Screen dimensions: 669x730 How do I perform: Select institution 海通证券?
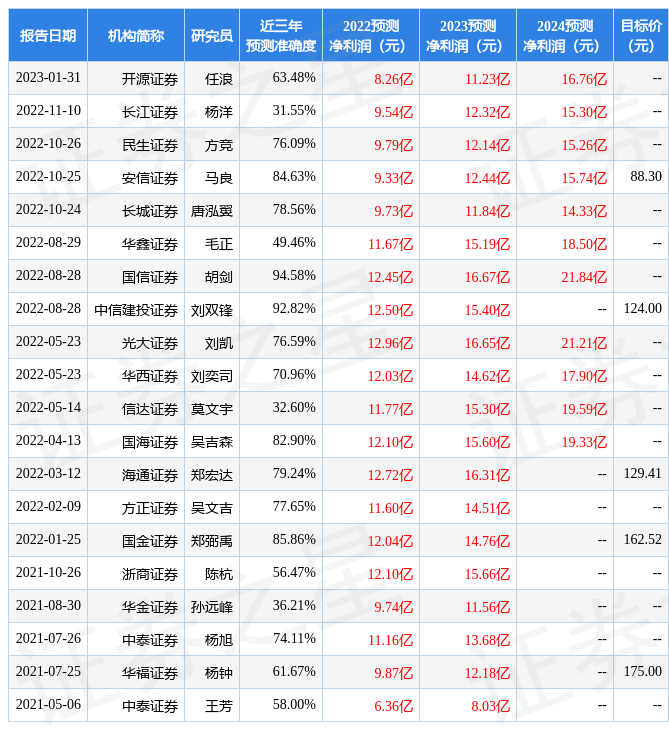coord(150,475)
